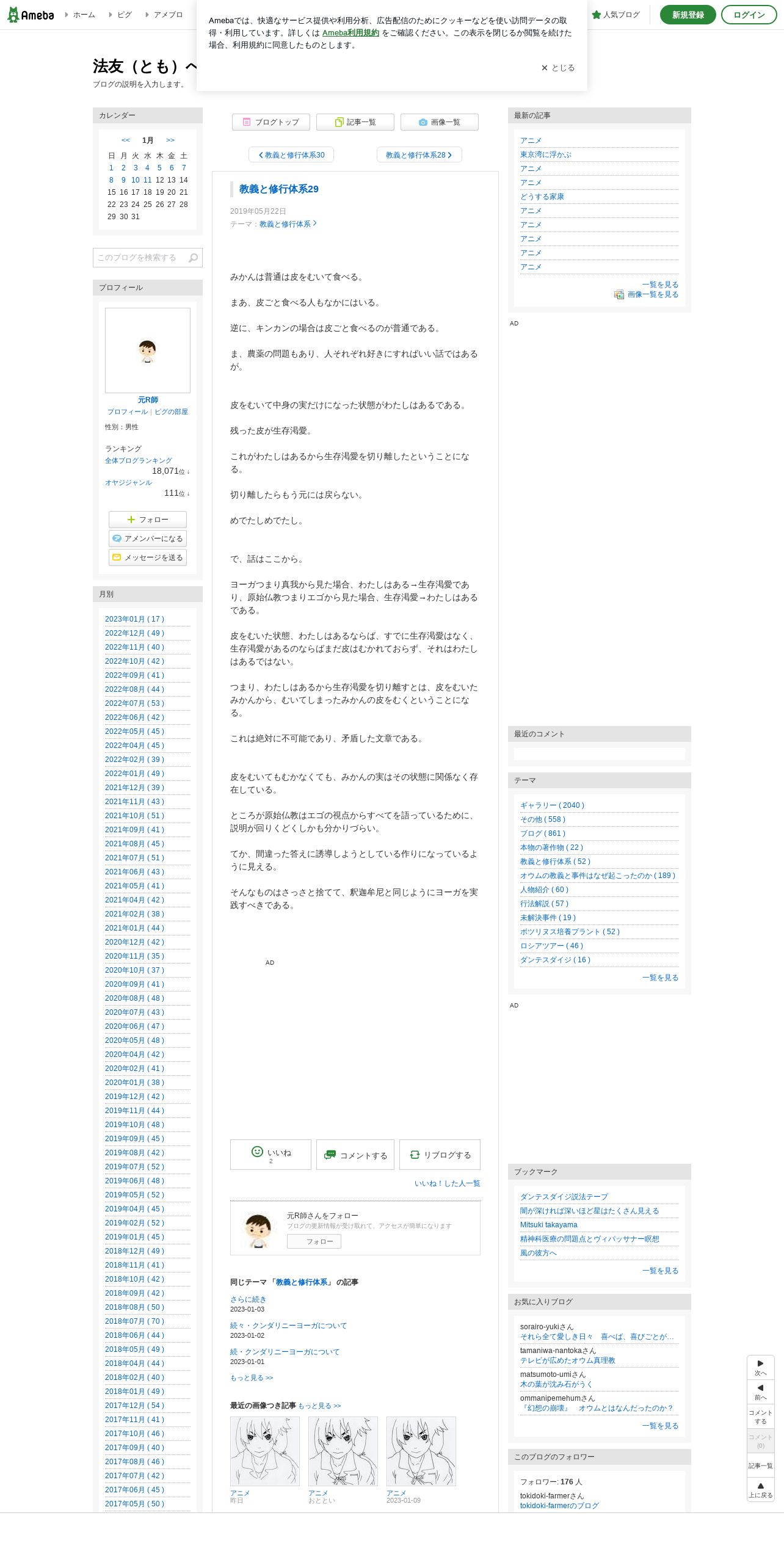Go to ホーム in top navigation
Image resolution: width=784 pixels, height=1568 pixels.
pos(84,15)
